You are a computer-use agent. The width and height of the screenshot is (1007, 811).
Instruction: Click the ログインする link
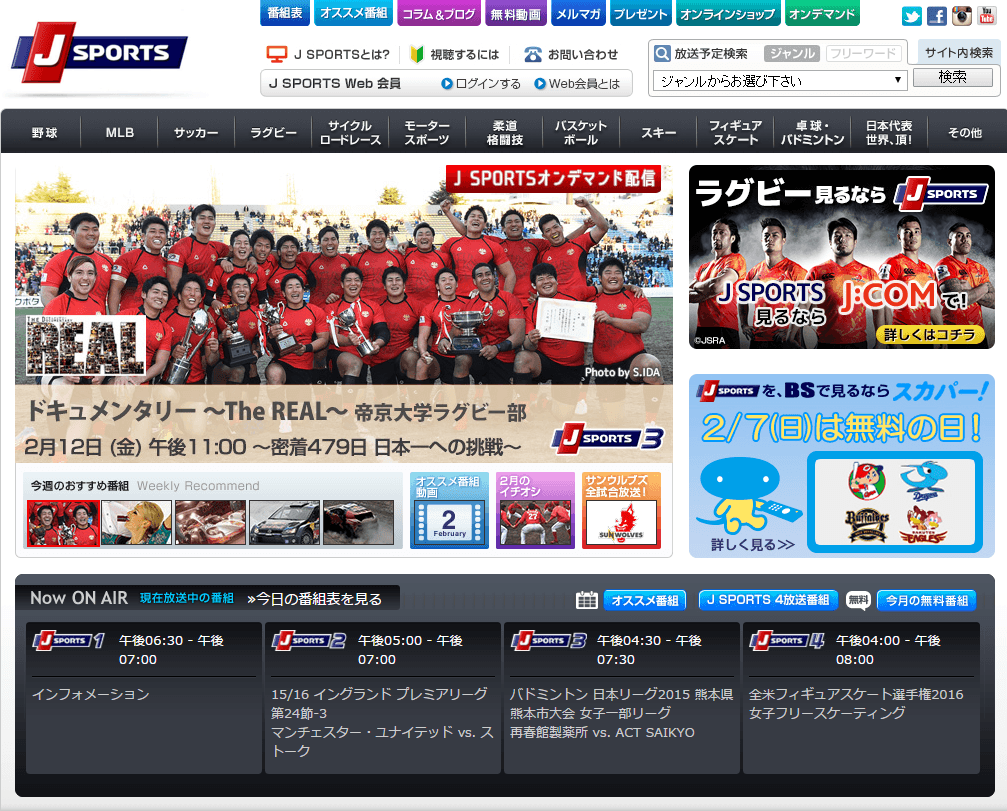pos(488,83)
